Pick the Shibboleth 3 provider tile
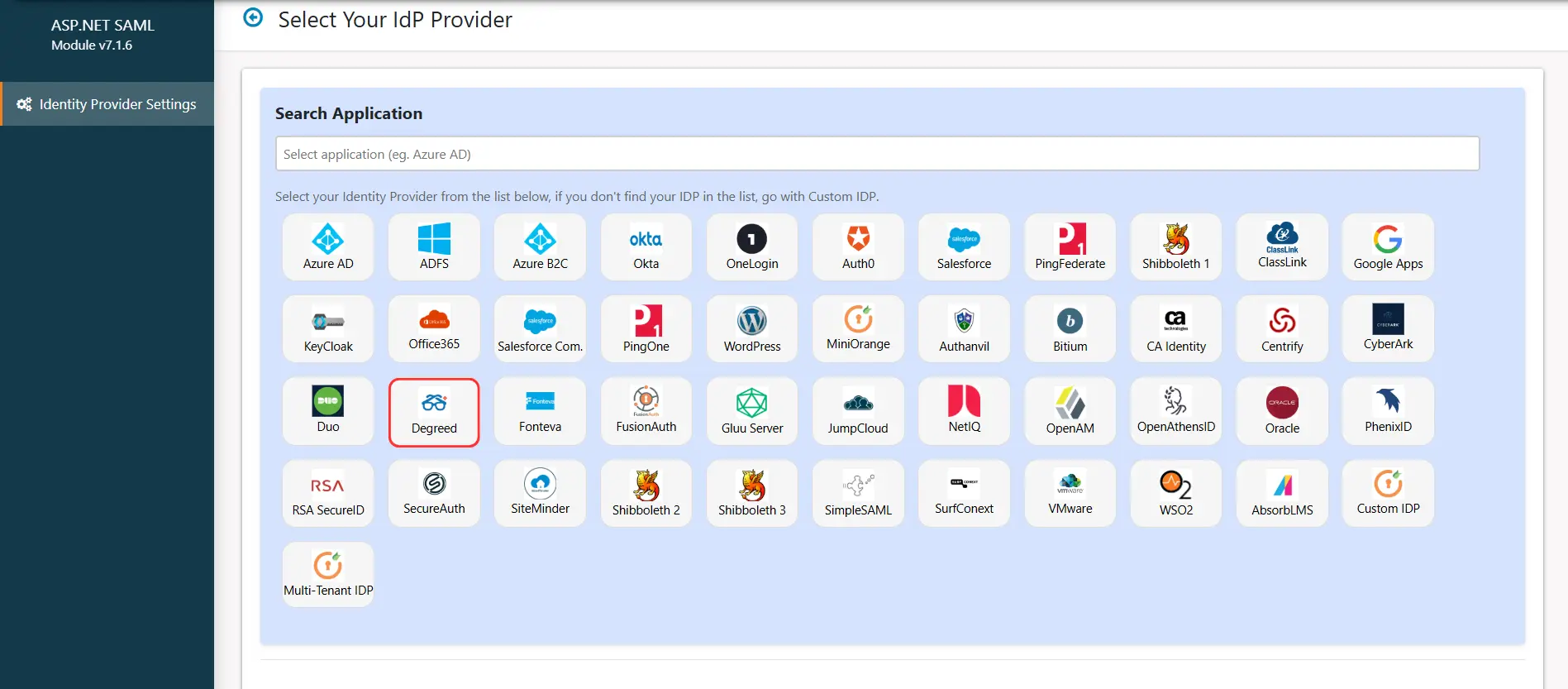 click(752, 493)
